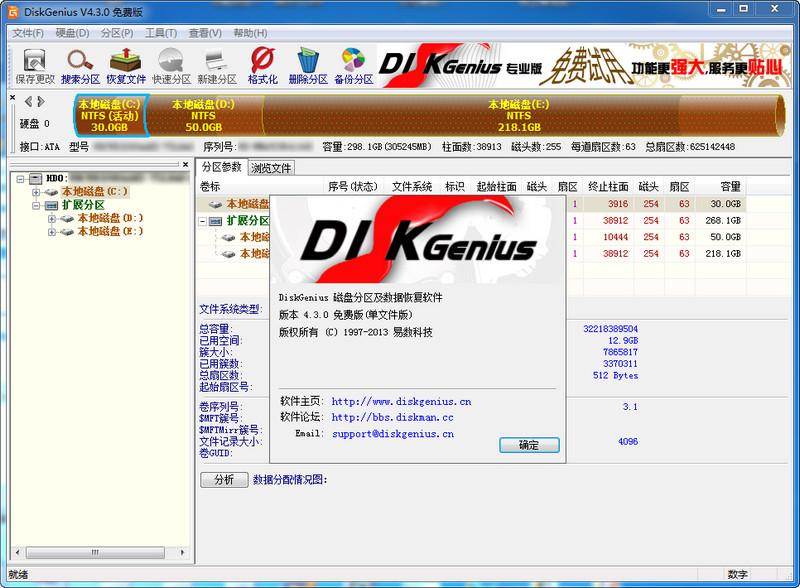Open the Disk (硬盘) menu
Image resolution: width=800 pixels, height=588 pixels.
[72, 33]
